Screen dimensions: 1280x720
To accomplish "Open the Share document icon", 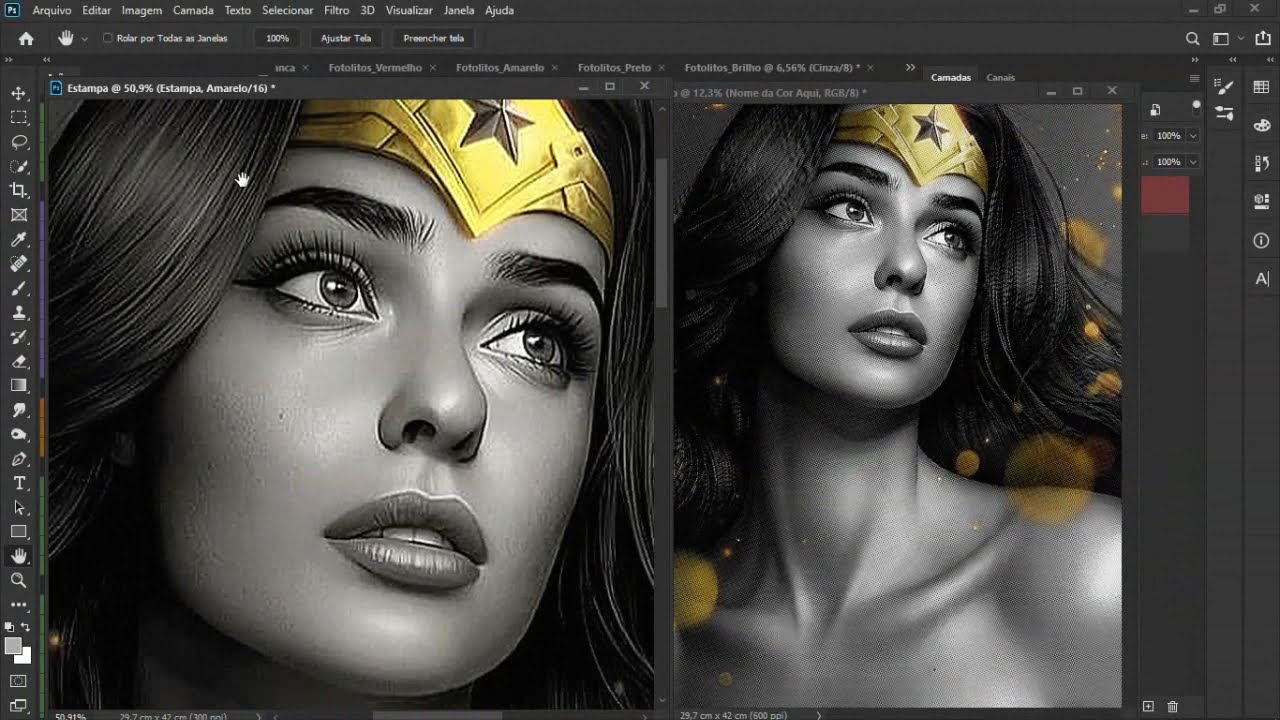I will [1264, 38].
